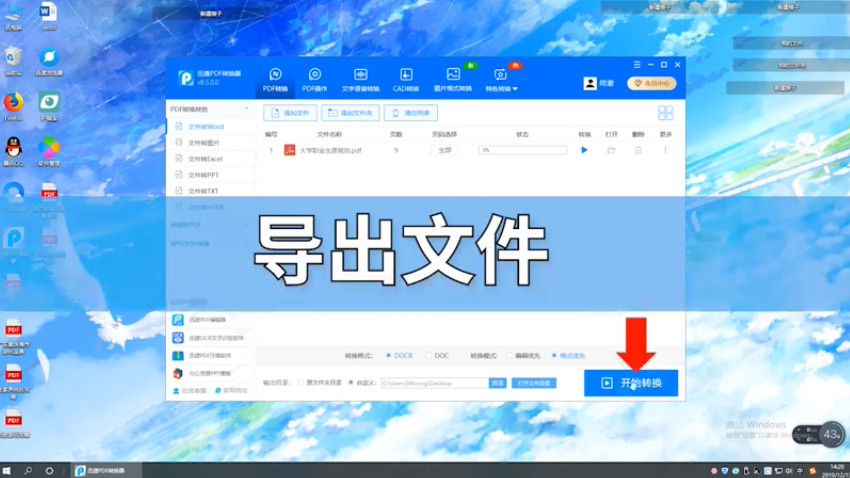The height and width of the screenshot is (478, 850).
Task: Click the 开始转换 button
Action: coord(631,383)
